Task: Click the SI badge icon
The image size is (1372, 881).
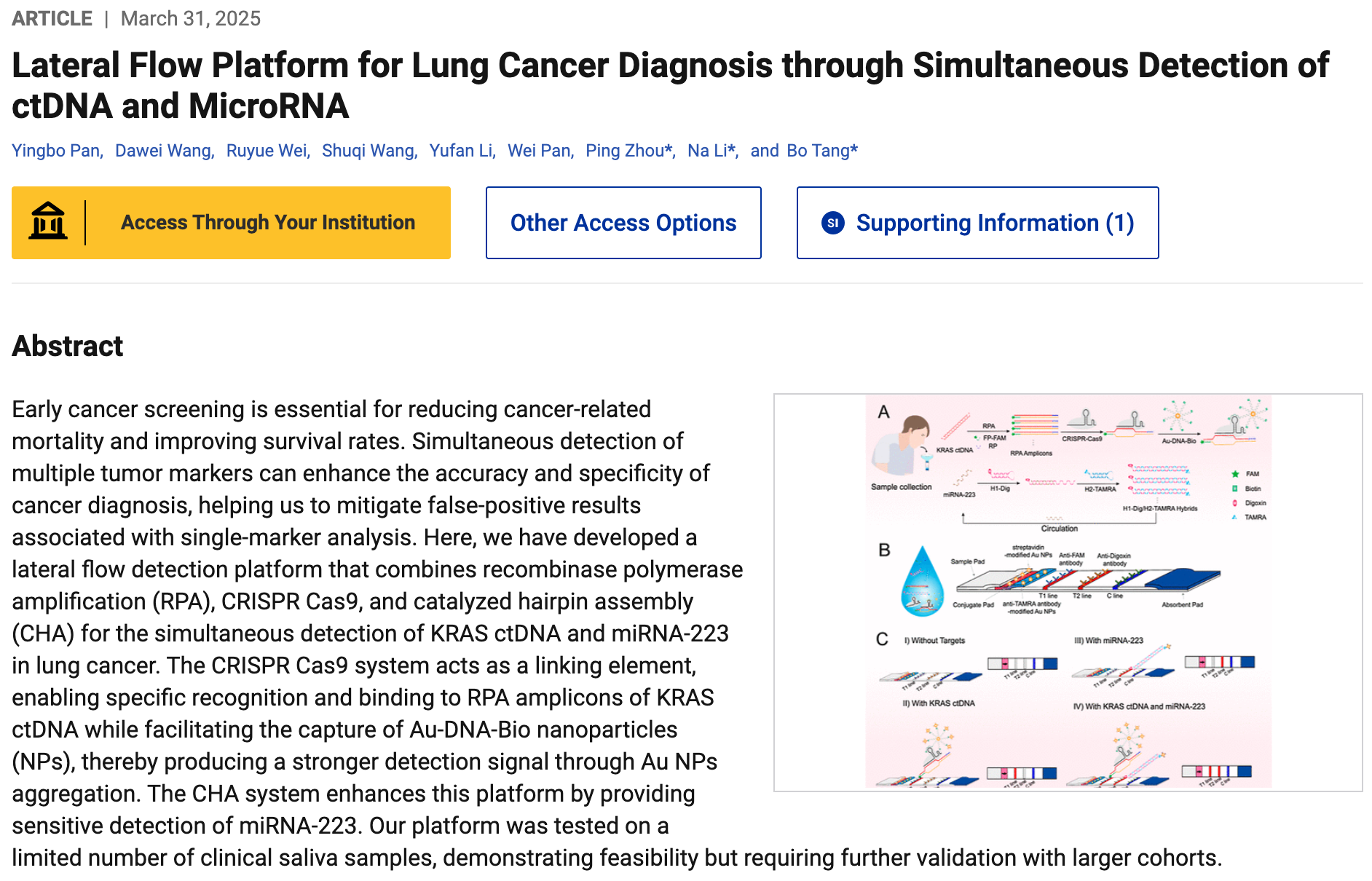Action: coord(833,223)
